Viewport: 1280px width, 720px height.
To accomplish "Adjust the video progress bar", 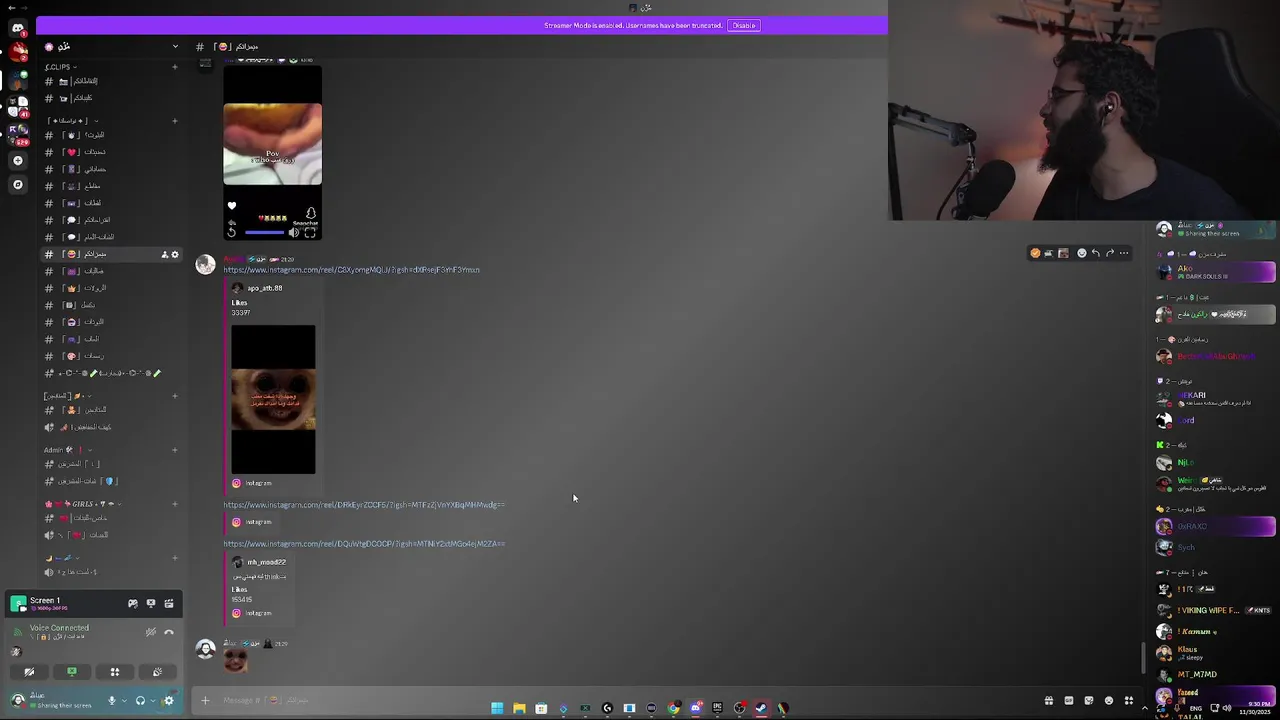I will (x=264, y=232).
